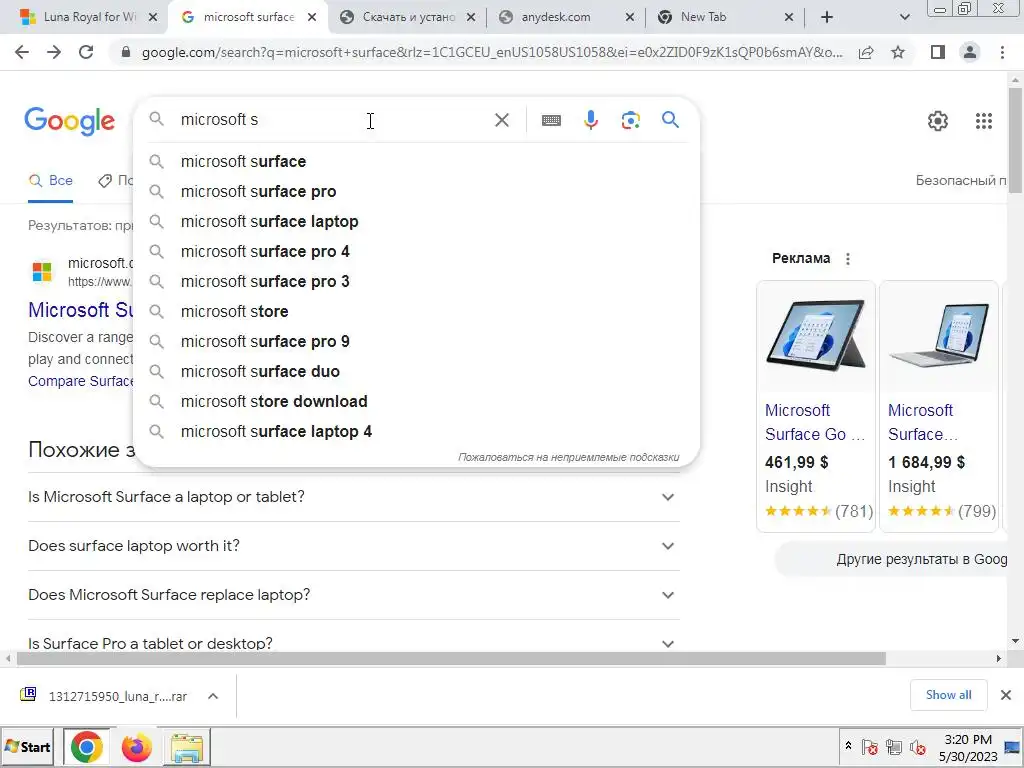Screen dimensions: 1024x768
Task: Open Chrome from the taskbar
Action: click(87, 746)
